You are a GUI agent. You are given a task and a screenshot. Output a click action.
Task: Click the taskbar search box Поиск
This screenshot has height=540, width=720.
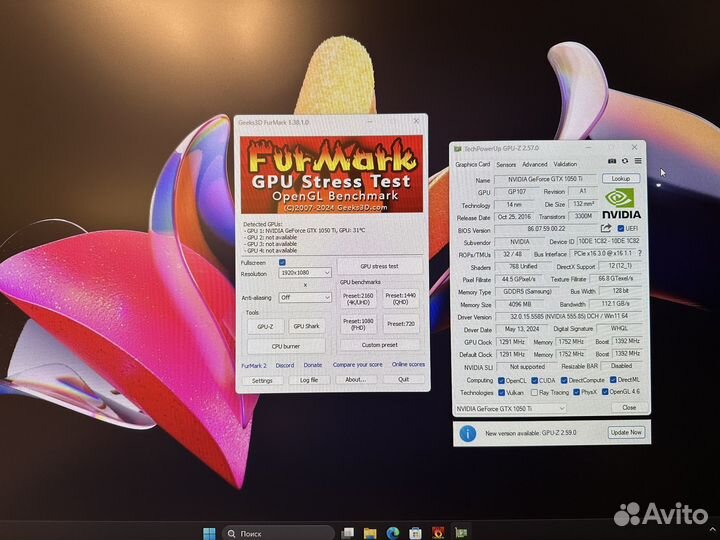278,533
